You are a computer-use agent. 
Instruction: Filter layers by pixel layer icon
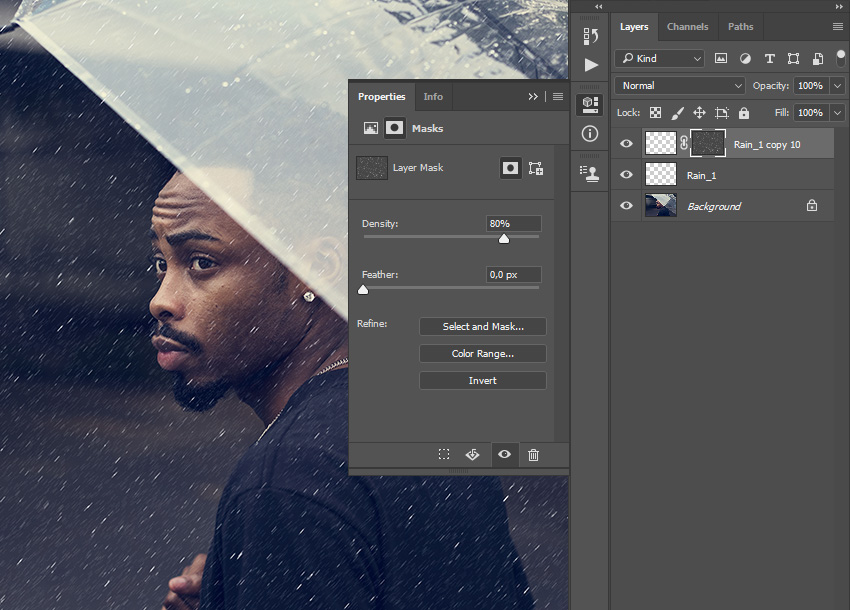[720, 59]
